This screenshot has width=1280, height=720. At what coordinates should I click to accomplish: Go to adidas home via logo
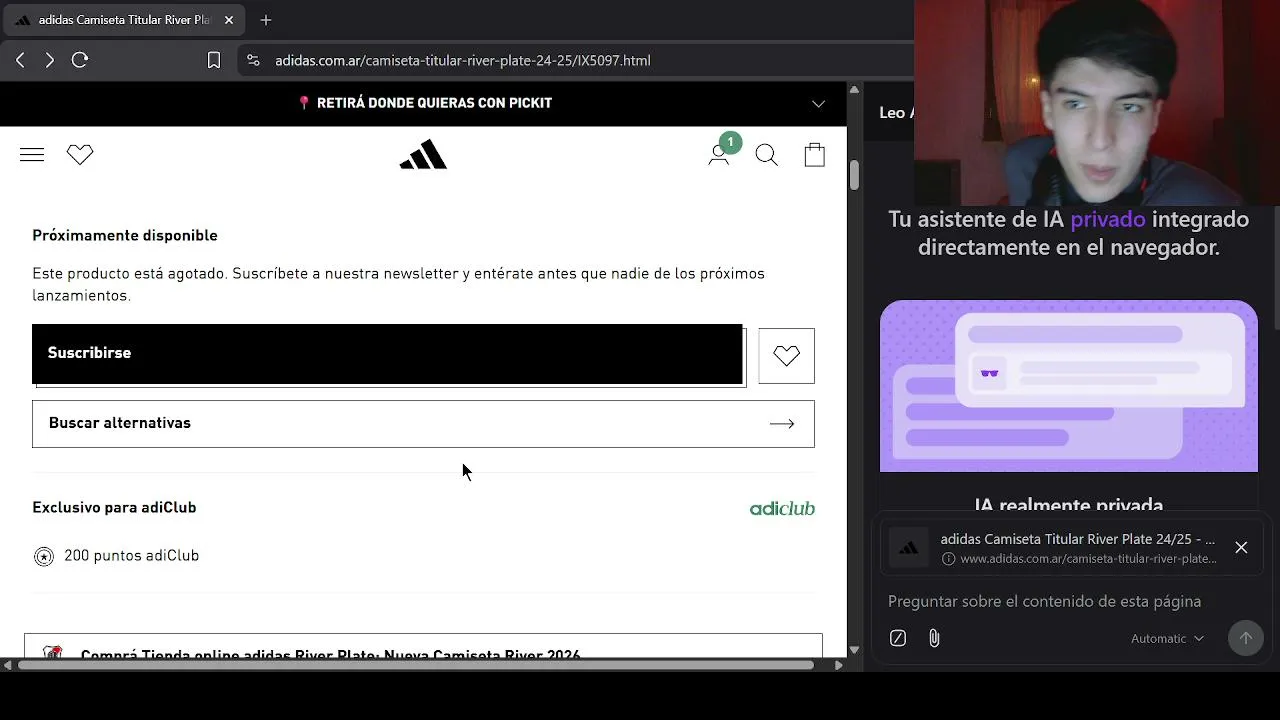(423, 155)
